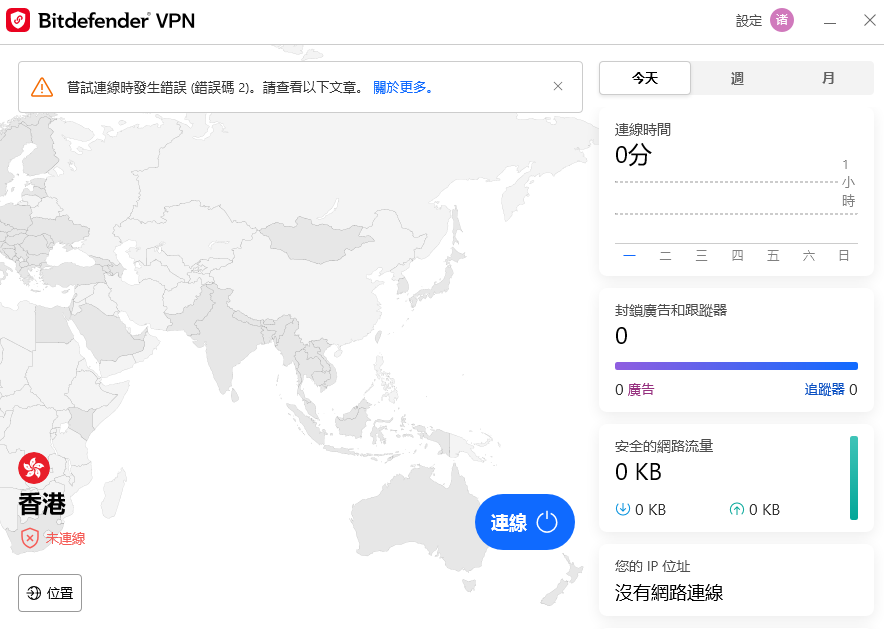Click the 0分 connection time value
The width and height of the screenshot is (884, 629).
(x=633, y=154)
